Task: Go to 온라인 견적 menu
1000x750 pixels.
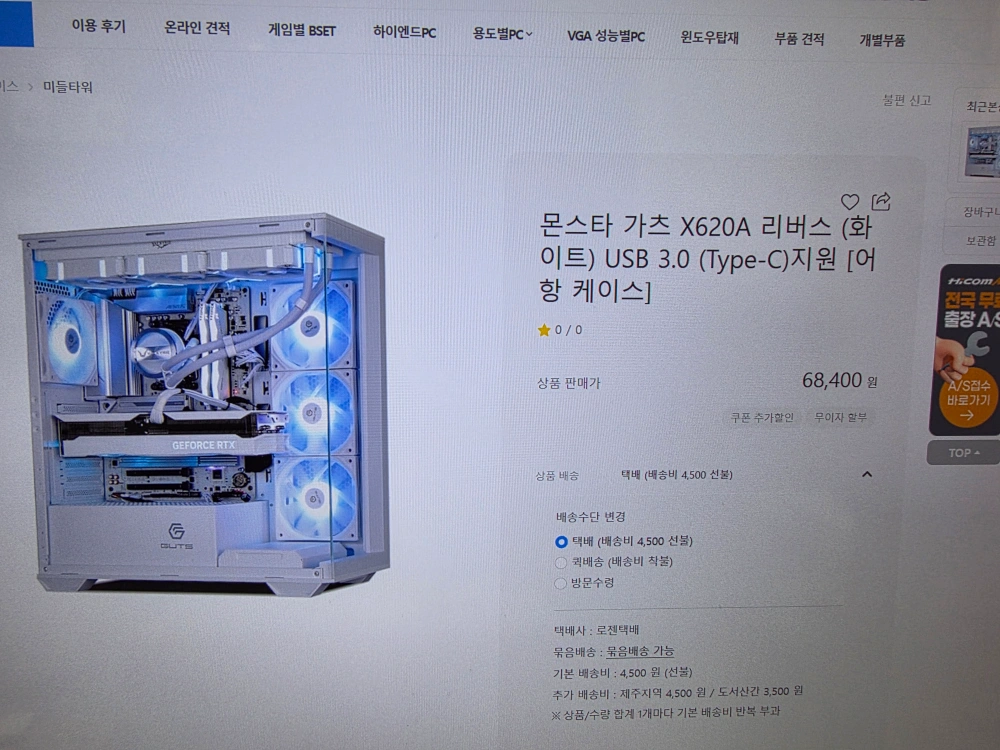Action: coord(197,28)
